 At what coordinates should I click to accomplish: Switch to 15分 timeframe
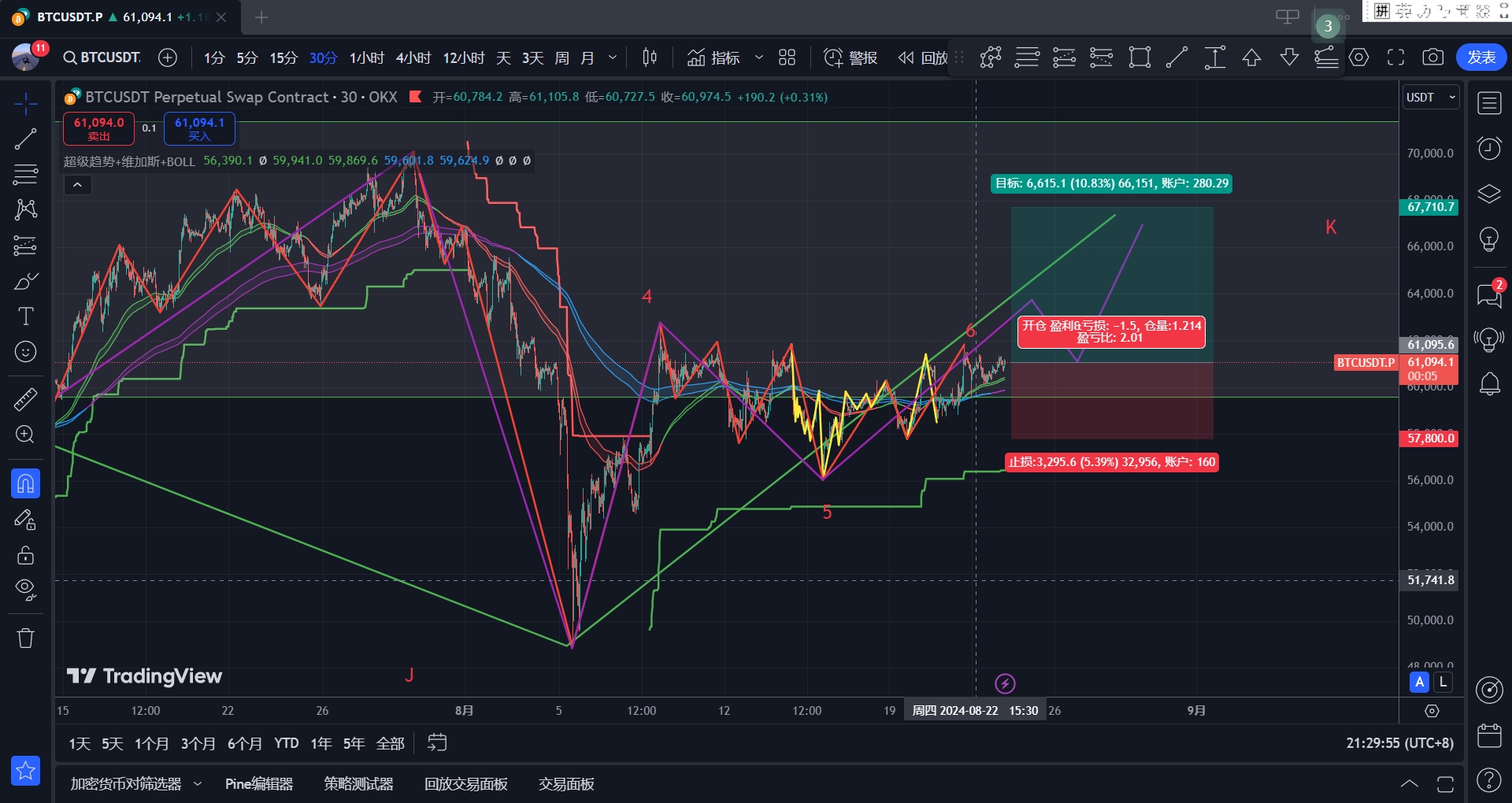283,57
